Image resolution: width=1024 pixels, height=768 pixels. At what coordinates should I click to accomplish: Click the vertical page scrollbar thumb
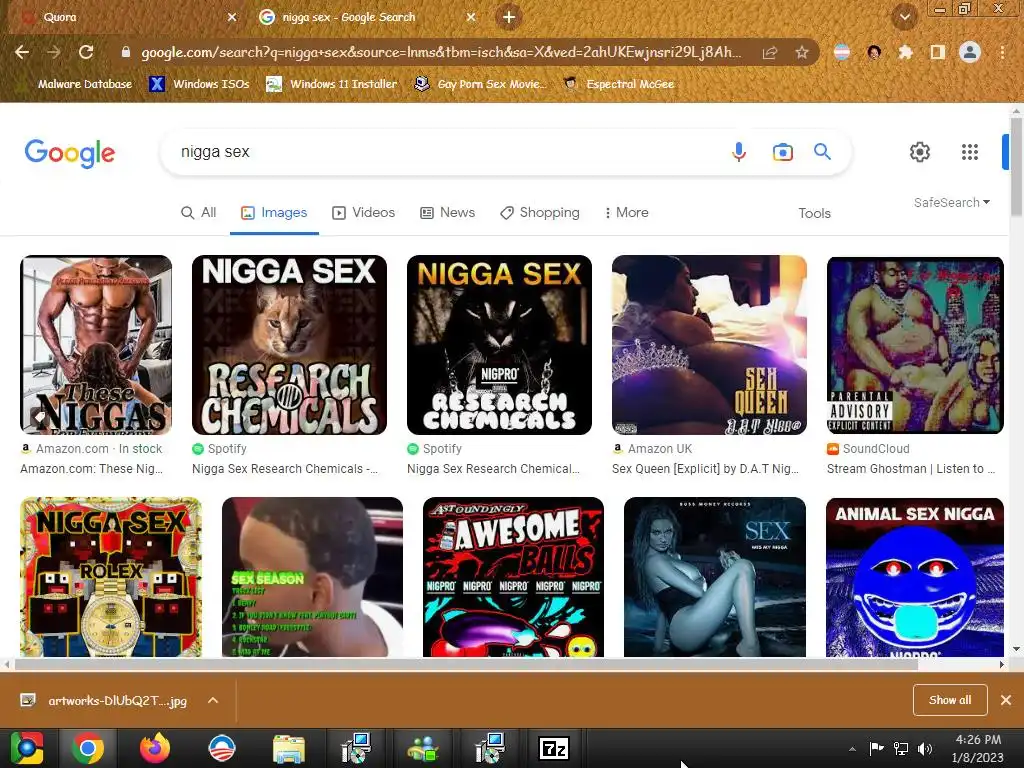tap(1016, 166)
